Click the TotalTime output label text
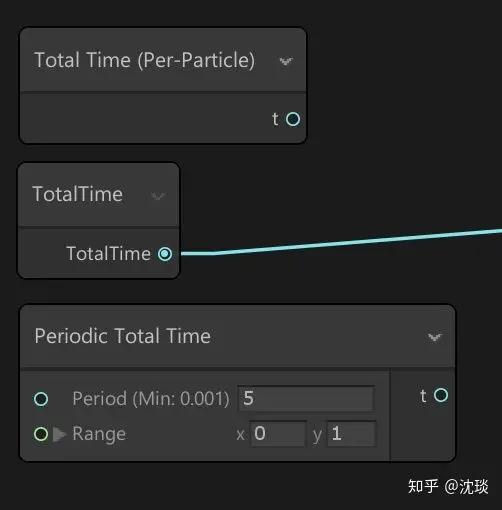The height and width of the screenshot is (510, 502). click(x=109, y=254)
